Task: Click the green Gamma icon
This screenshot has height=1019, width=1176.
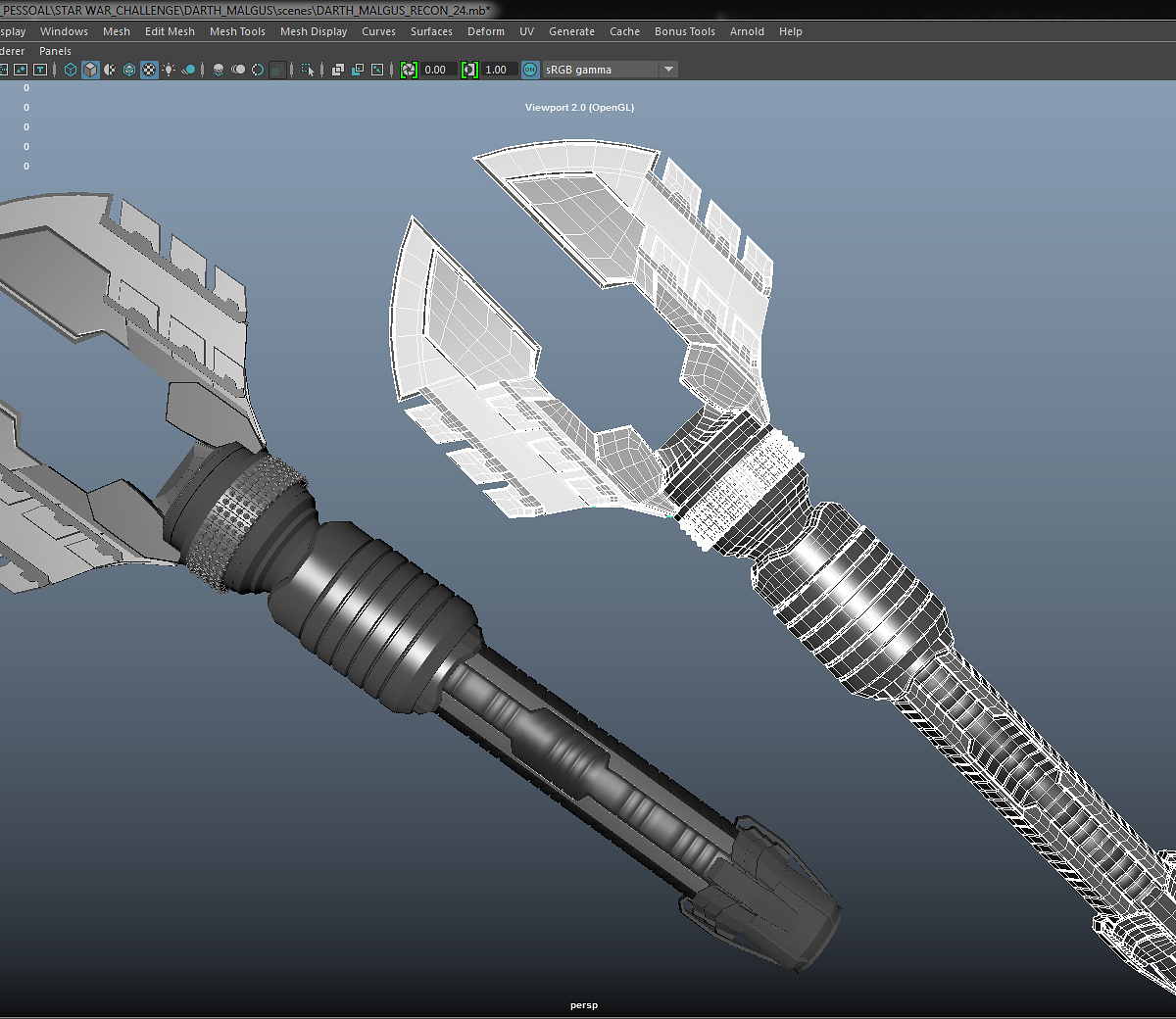Action: pyautogui.click(x=469, y=70)
